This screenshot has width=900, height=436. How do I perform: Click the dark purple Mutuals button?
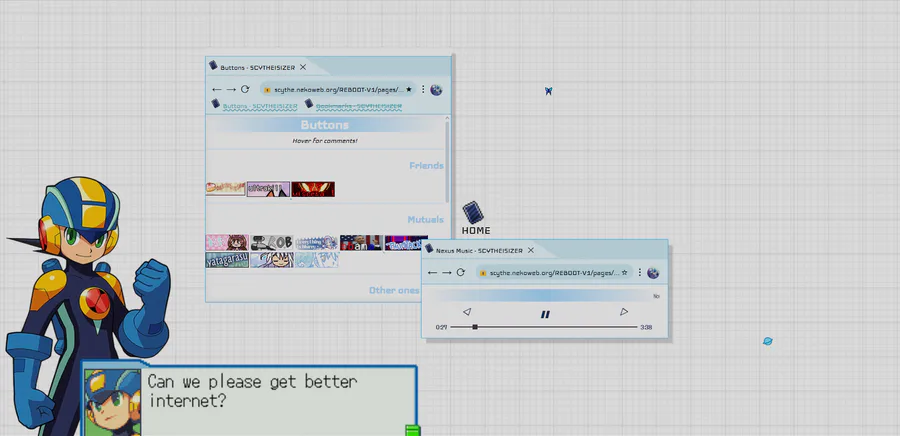coord(406,242)
